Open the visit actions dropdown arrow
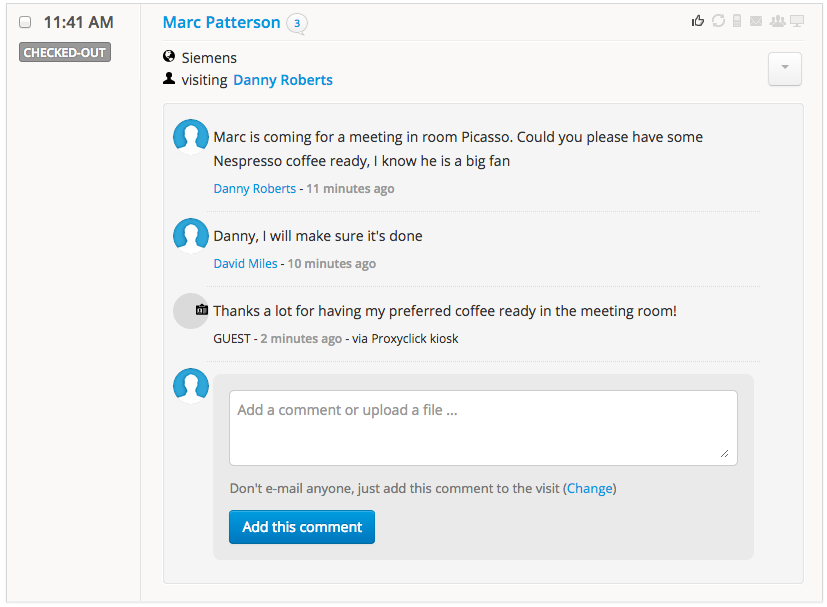This screenshot has width=827, height=607. (x=784, y=68)
